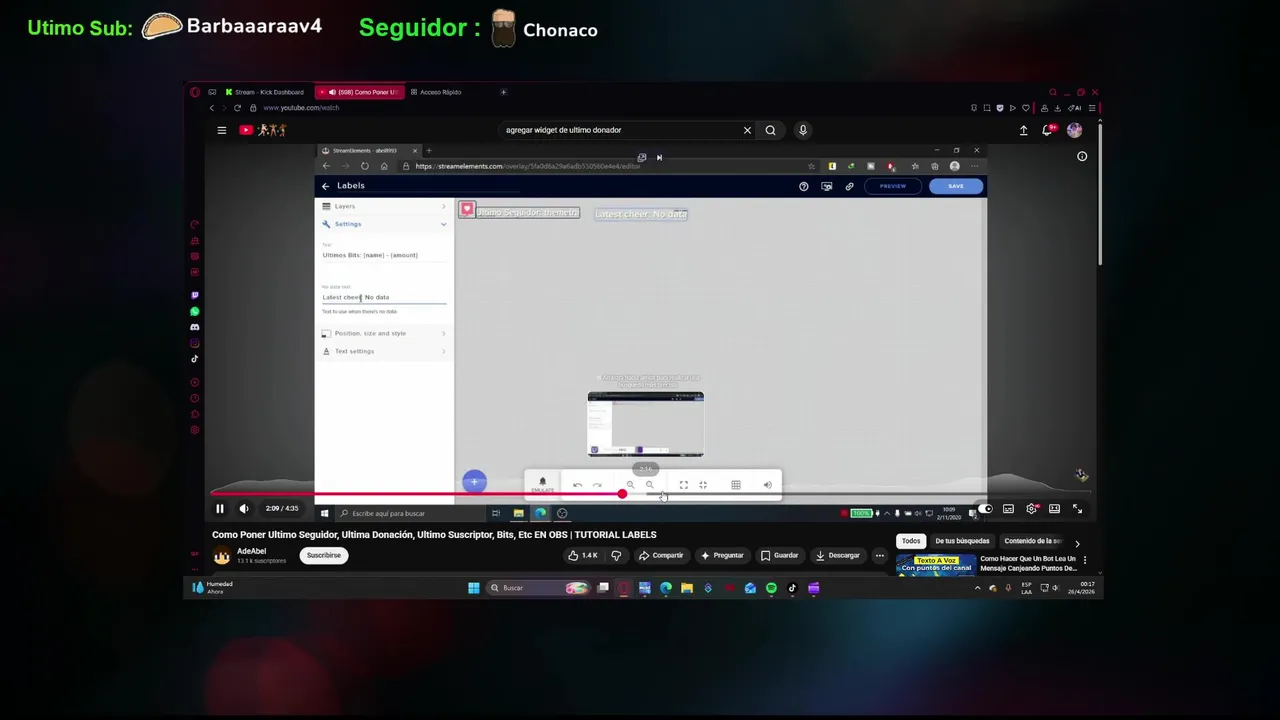Open options for the recommended bot video
This screenshot has width=1280, height=720.
pyautogui.click(x=1085, y=560)
